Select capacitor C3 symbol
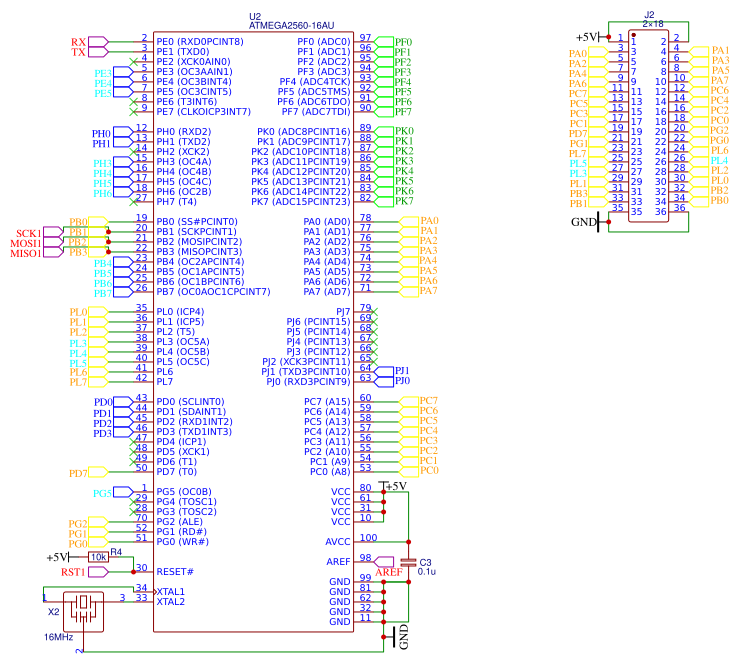 point(408,562)
